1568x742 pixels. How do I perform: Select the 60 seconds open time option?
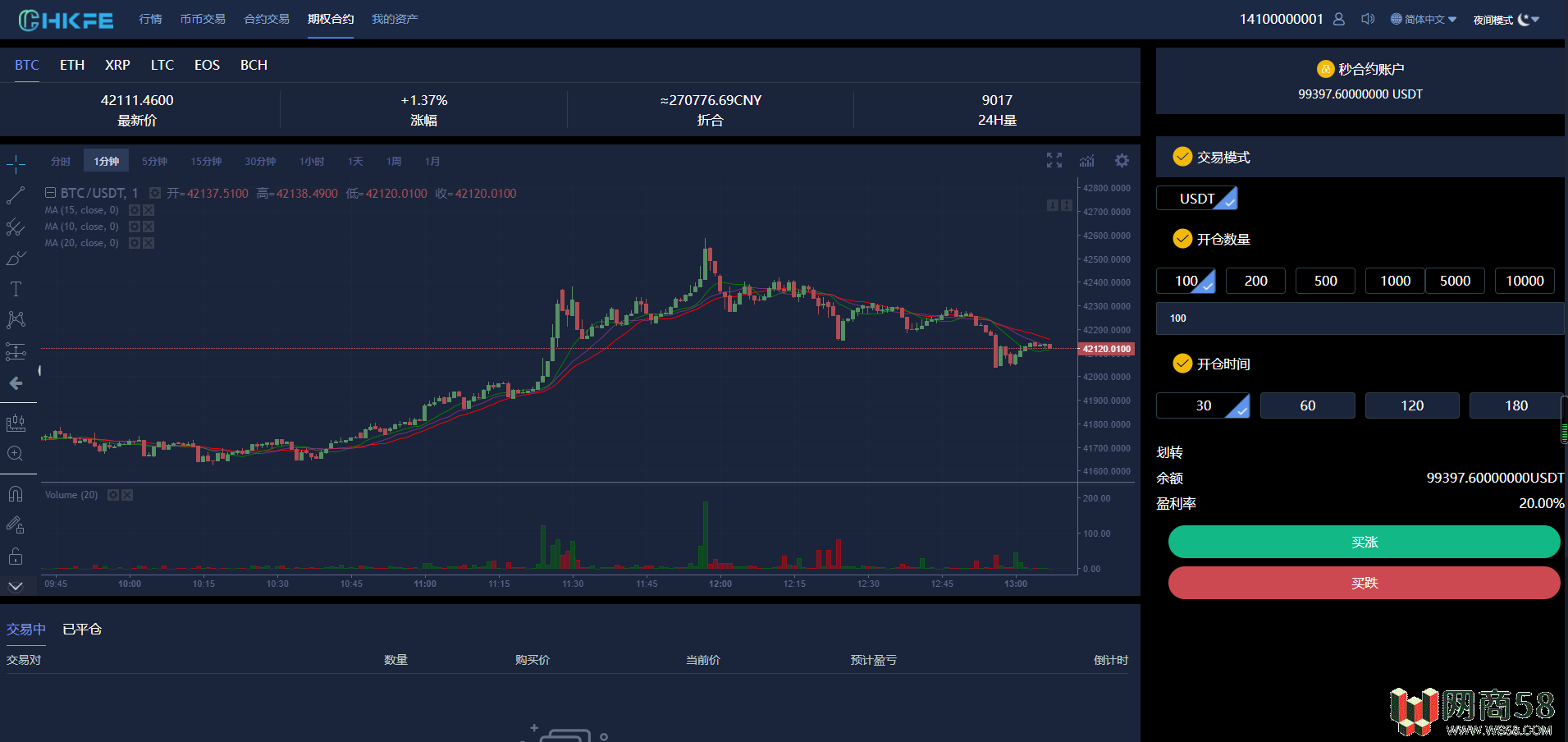pyautogui.click(x=1308, y=405)
